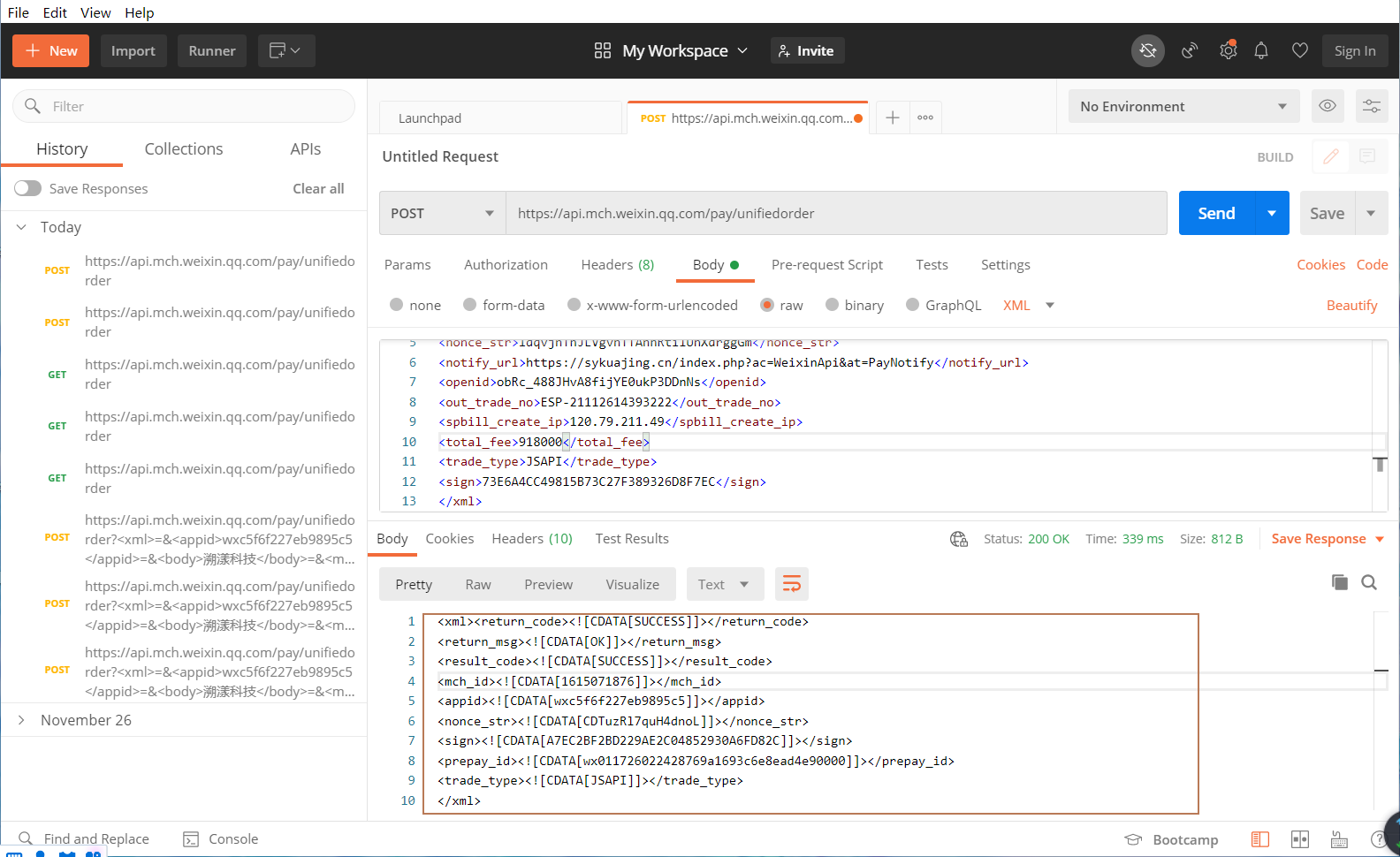Click the Invite button
Image resolution: width=1400 pixels, height=857 pixels.
808,50
